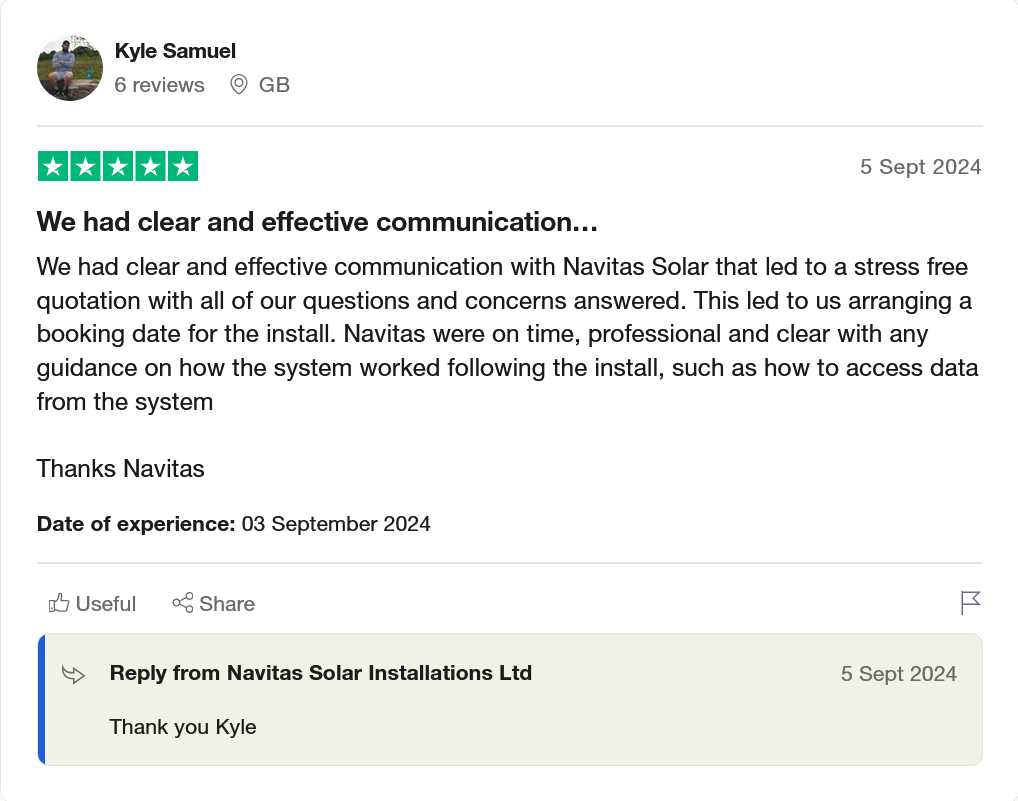Click the reply date in the company response
The height and width of the screenshot is (801, 1018).
point(898,674)
